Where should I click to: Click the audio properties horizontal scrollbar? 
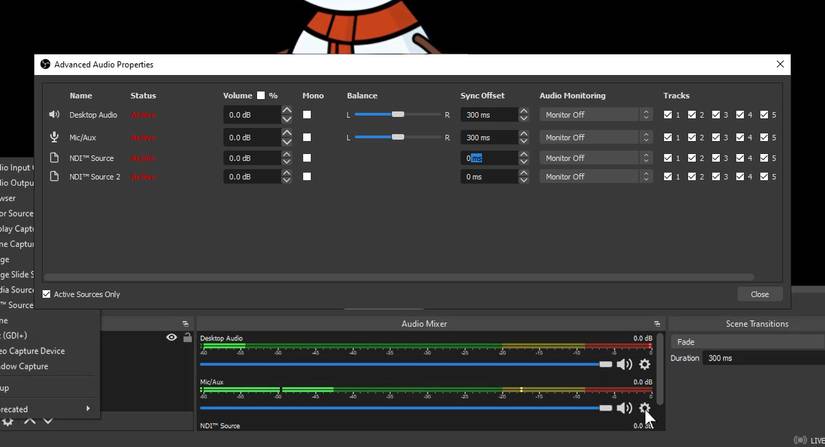pos(399,276)
